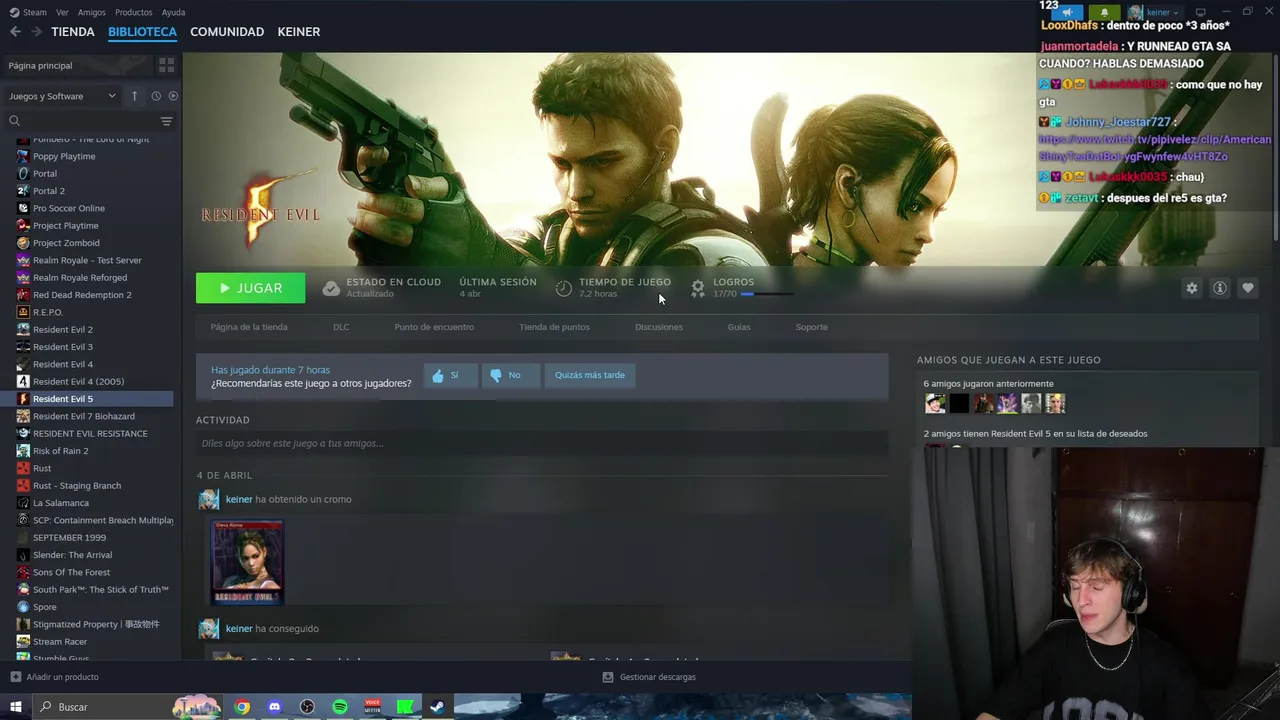Viewport: 1280px width, 720px height.
Task: Open Google Chrome from taskbar
Action: click(x=242, y=707)
